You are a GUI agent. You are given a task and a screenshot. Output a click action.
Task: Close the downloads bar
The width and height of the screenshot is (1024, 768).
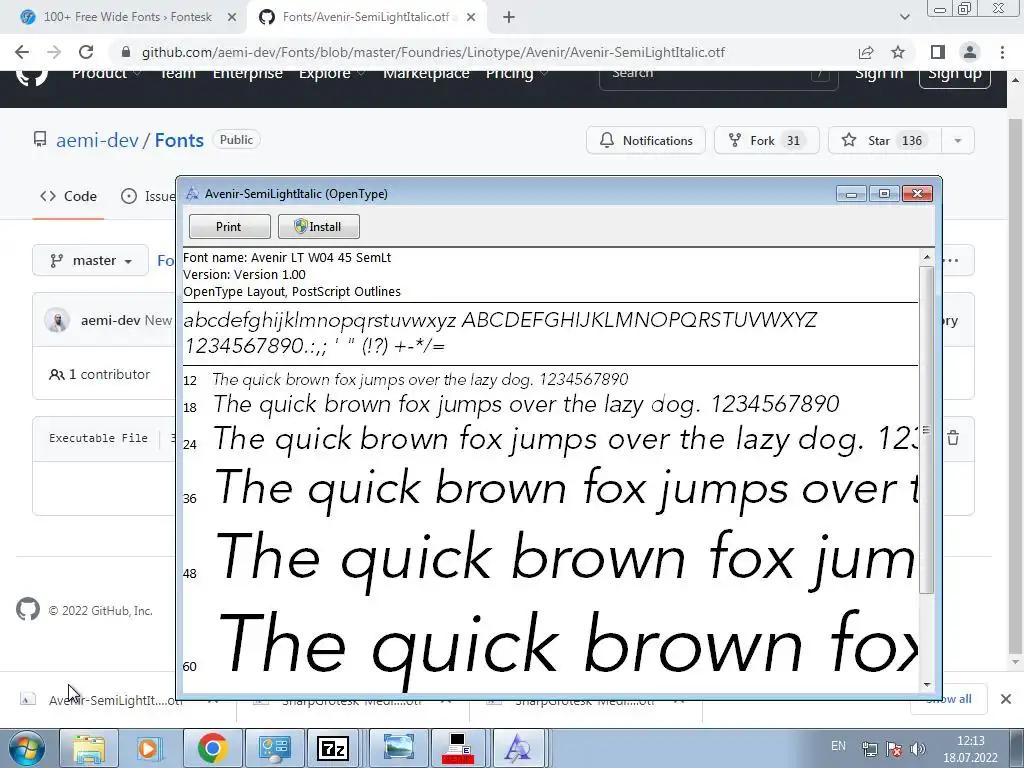point(1006,699)
